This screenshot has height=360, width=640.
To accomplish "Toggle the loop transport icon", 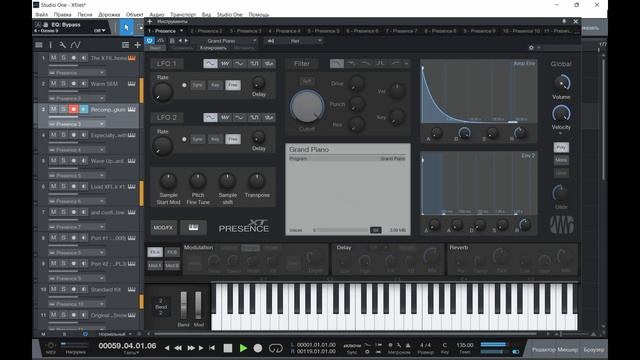I will (276, 348).
